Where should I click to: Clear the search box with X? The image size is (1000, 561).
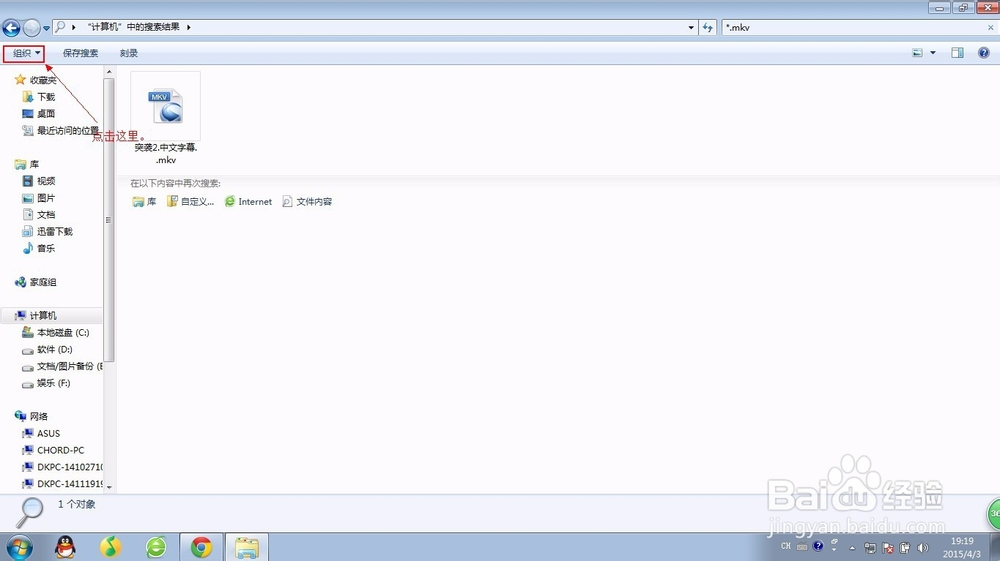[x=990, y=27]
